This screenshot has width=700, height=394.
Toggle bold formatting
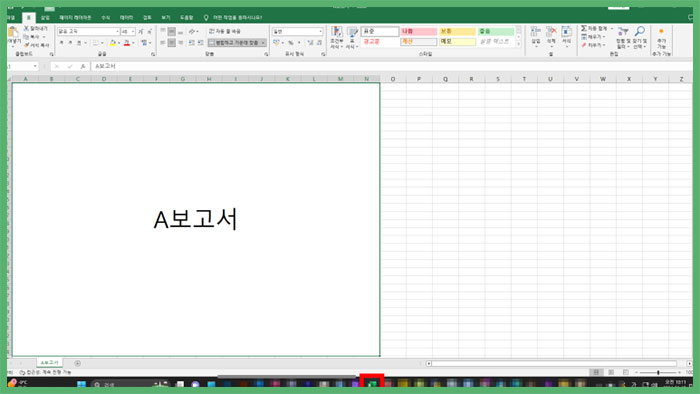pyautogui.click(x=61, y=43)
